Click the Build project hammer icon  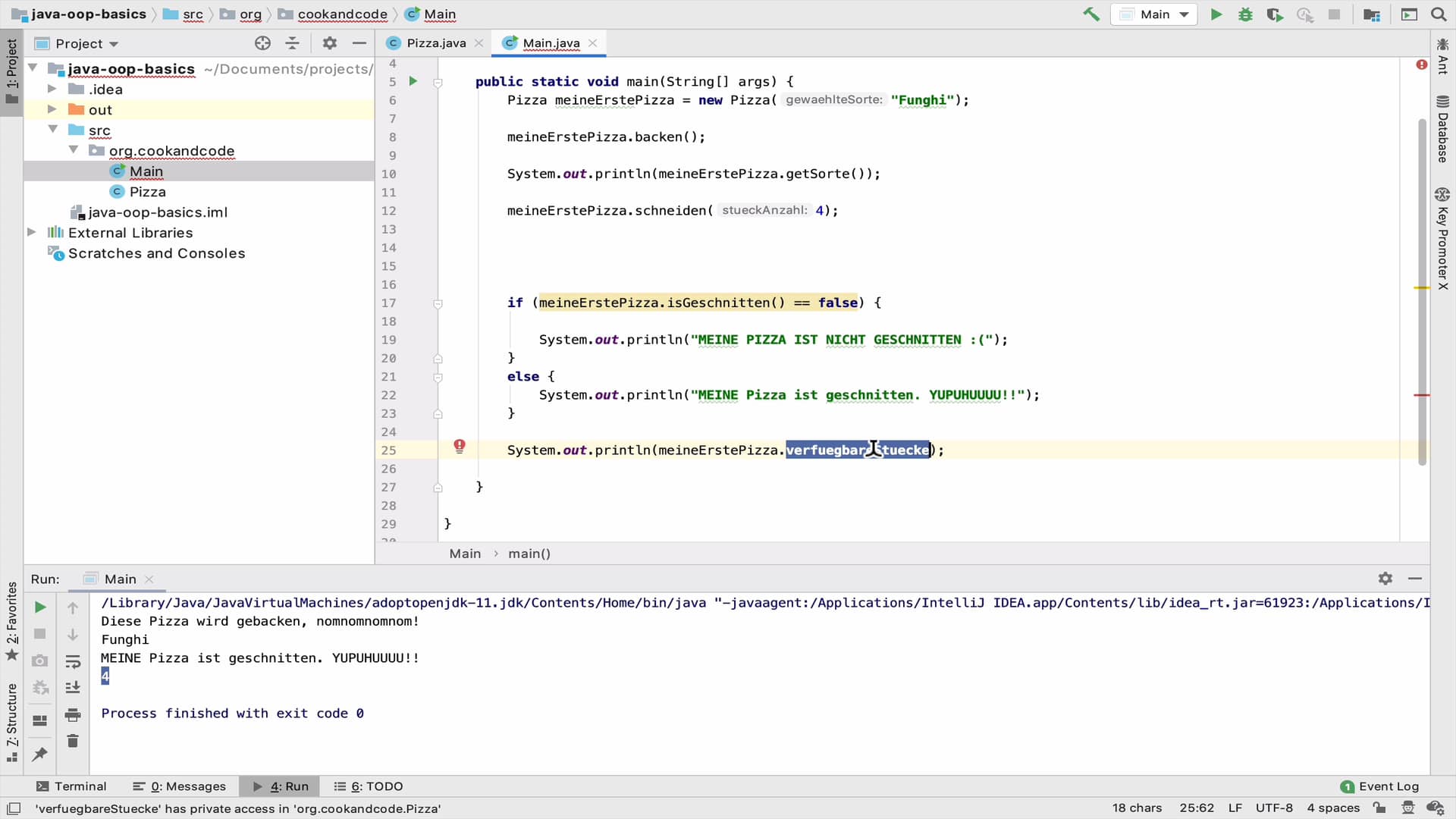pos(1091,14)
